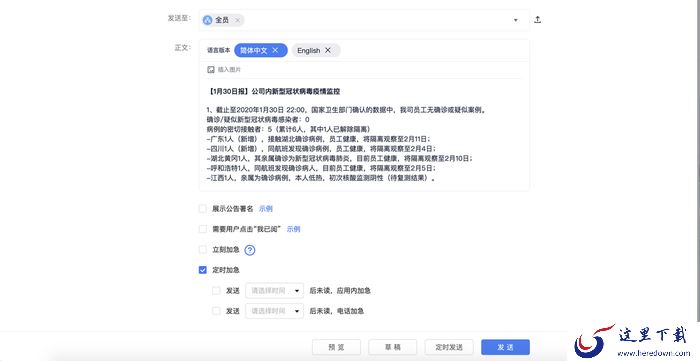Click the blue 发送 send button

coord(505,347)
